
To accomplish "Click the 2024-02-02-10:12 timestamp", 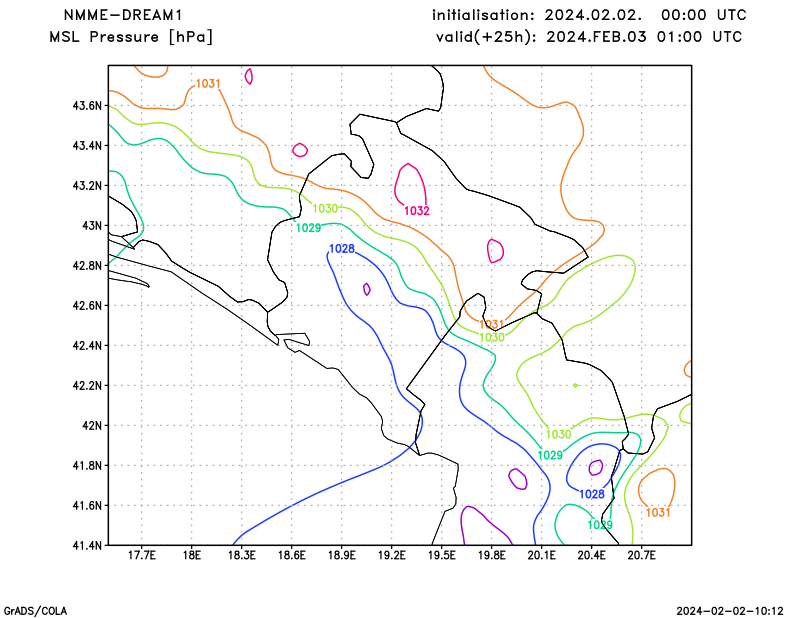I will (730, 611).
